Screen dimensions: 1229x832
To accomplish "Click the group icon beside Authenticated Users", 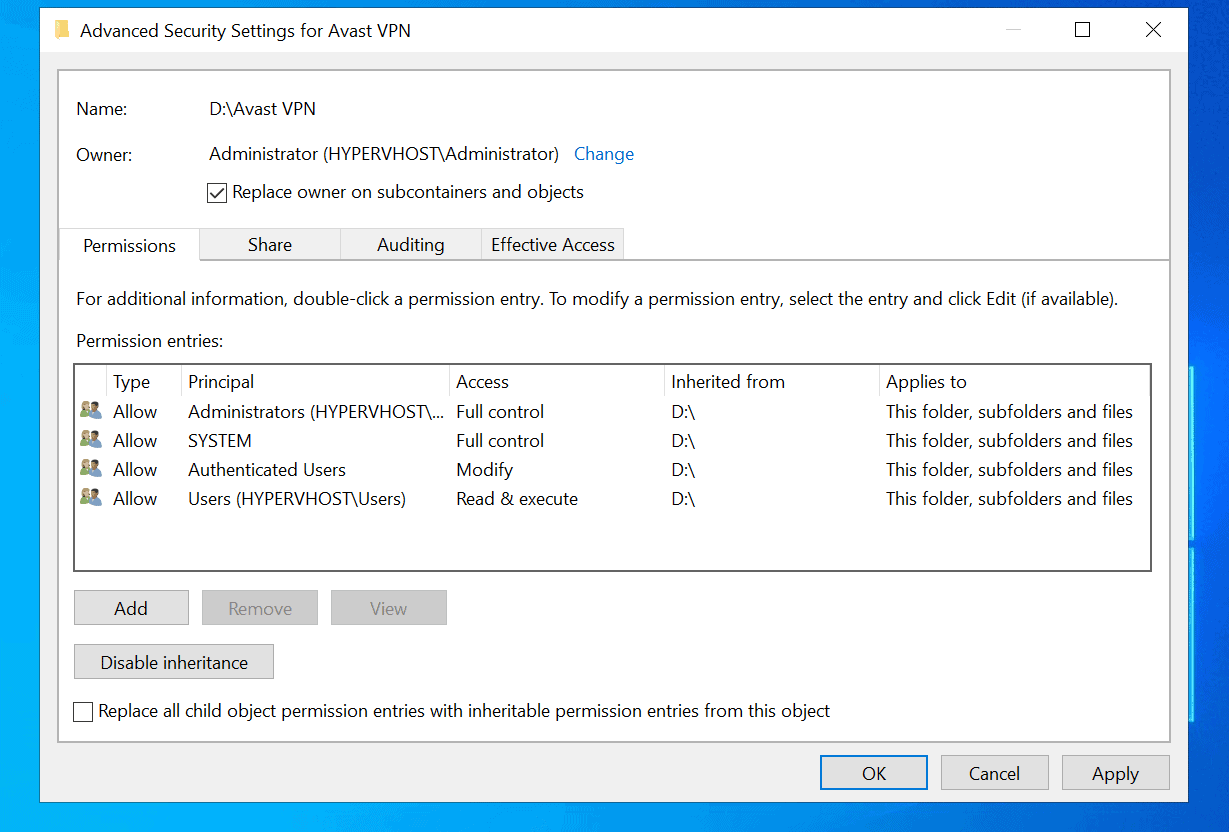I will (x=90, y=469).
